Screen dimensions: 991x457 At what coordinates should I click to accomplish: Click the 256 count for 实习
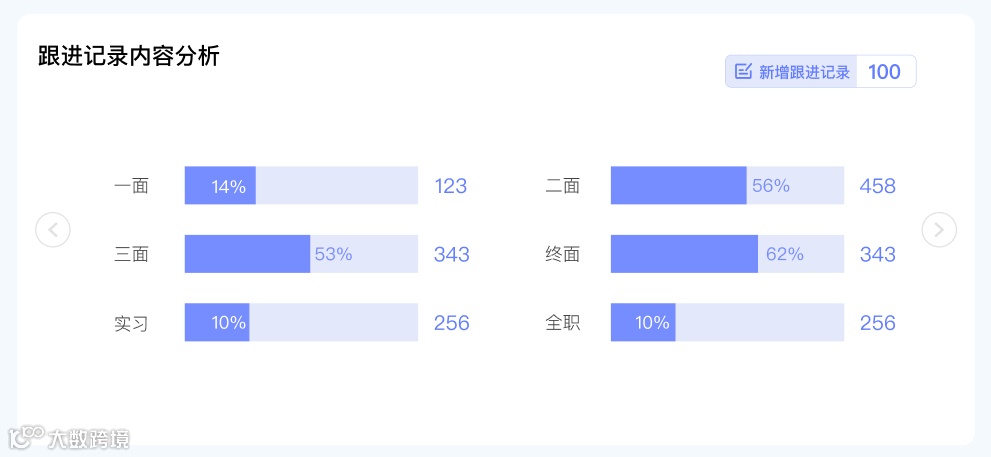(x=451, y=322)
